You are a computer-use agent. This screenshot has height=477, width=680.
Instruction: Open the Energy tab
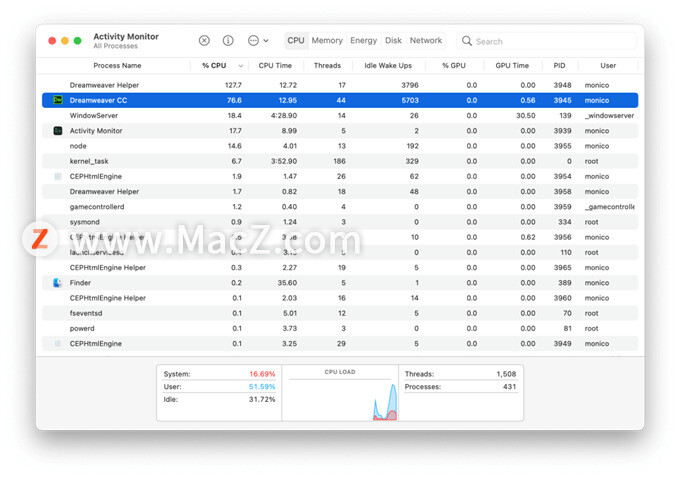pyautogui.click(x=363, y=40)
